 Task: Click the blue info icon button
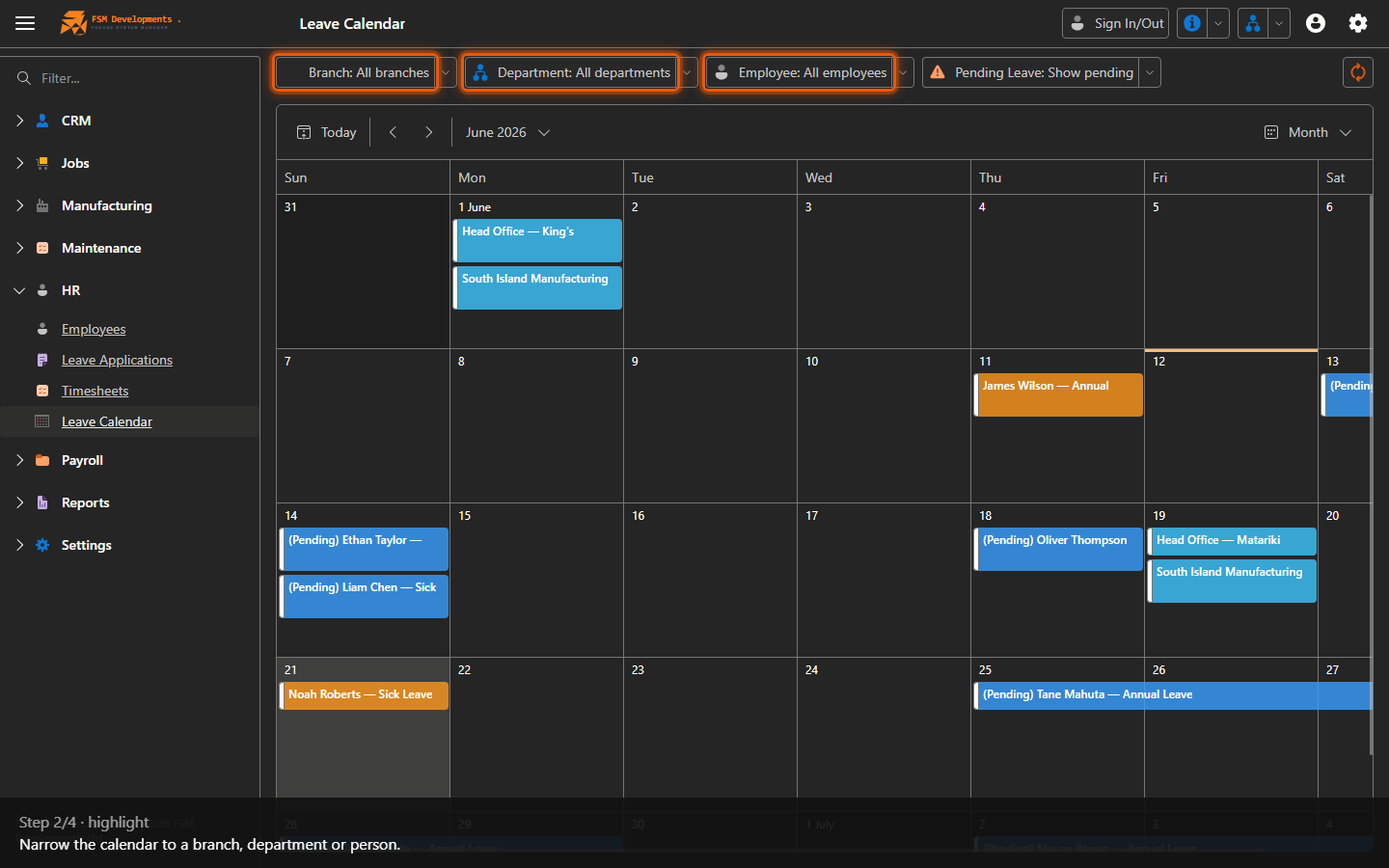pos(1192,23)
